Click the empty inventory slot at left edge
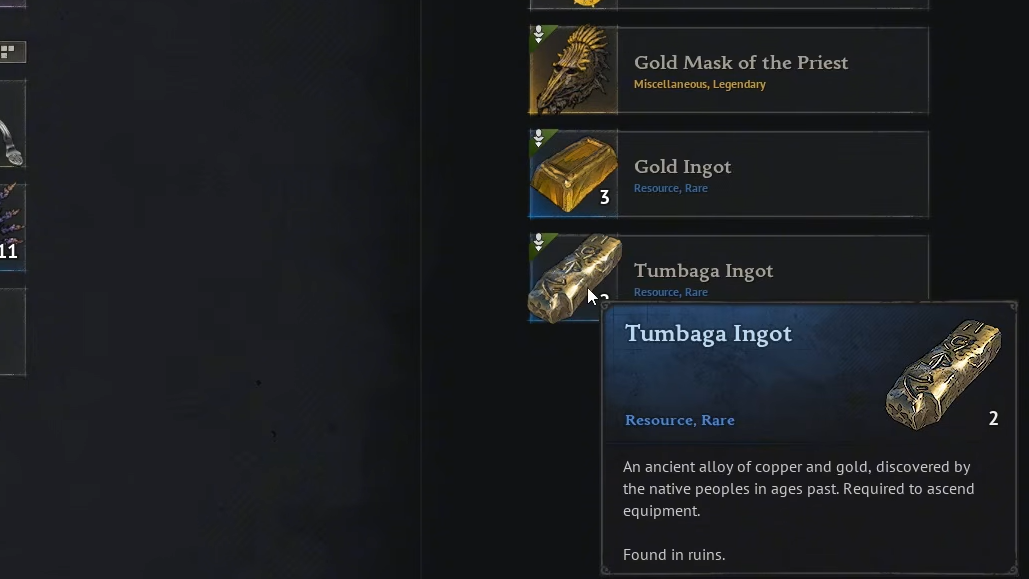The image size is (1029, 579). (12, 332)
